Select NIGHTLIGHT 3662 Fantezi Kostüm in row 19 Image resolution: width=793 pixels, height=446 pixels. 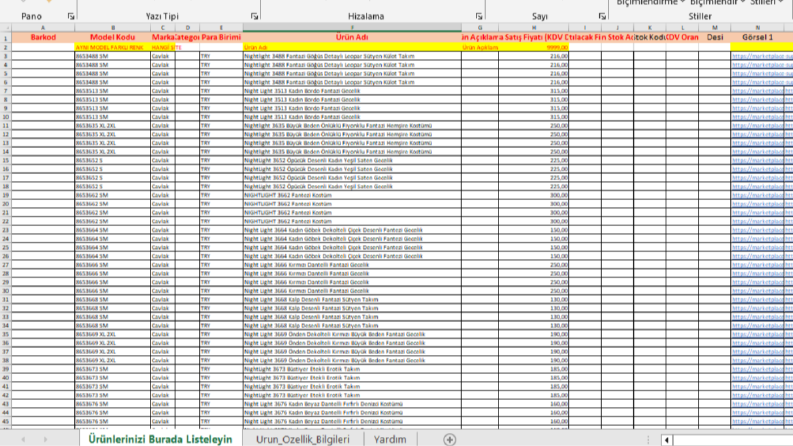pyautogui.click(x=352, y=195)
